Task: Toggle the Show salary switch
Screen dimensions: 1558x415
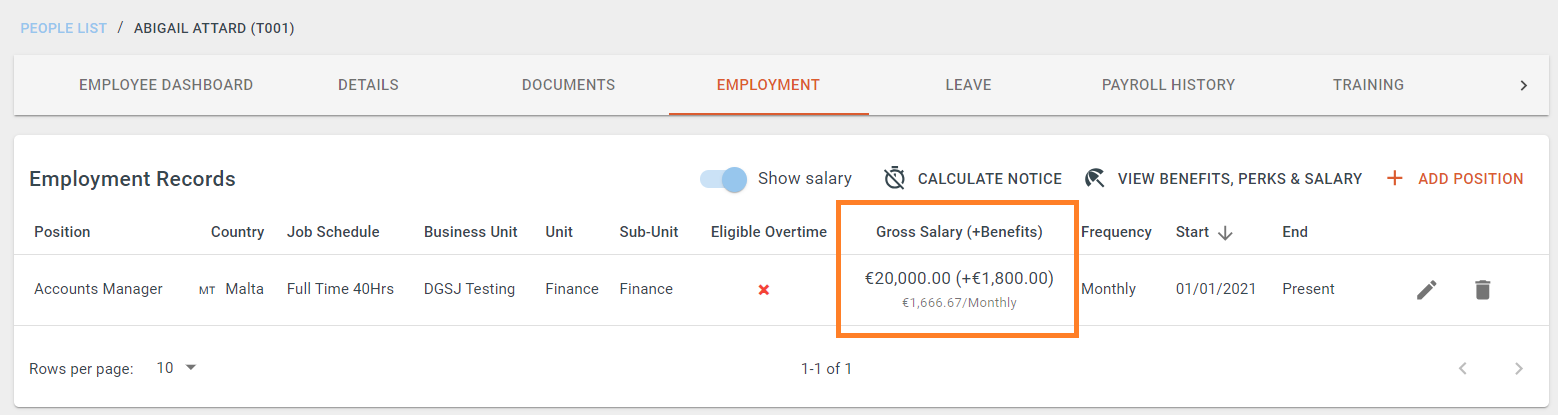Action: pos(724,179)
